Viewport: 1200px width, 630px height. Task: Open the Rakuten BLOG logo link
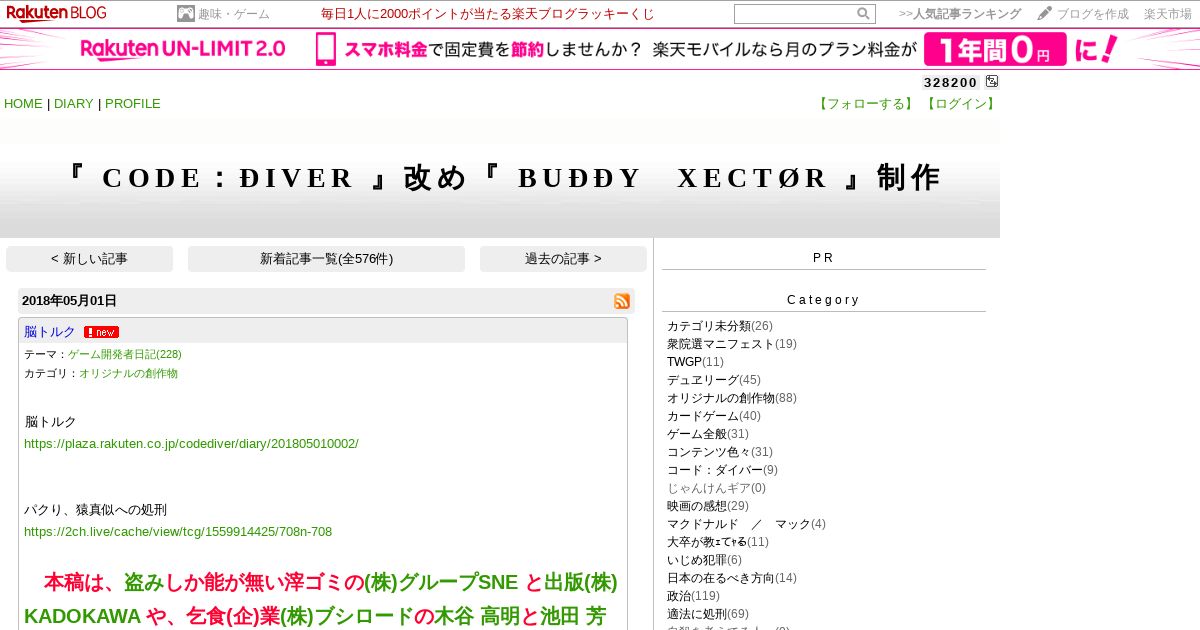coord(57,13)
